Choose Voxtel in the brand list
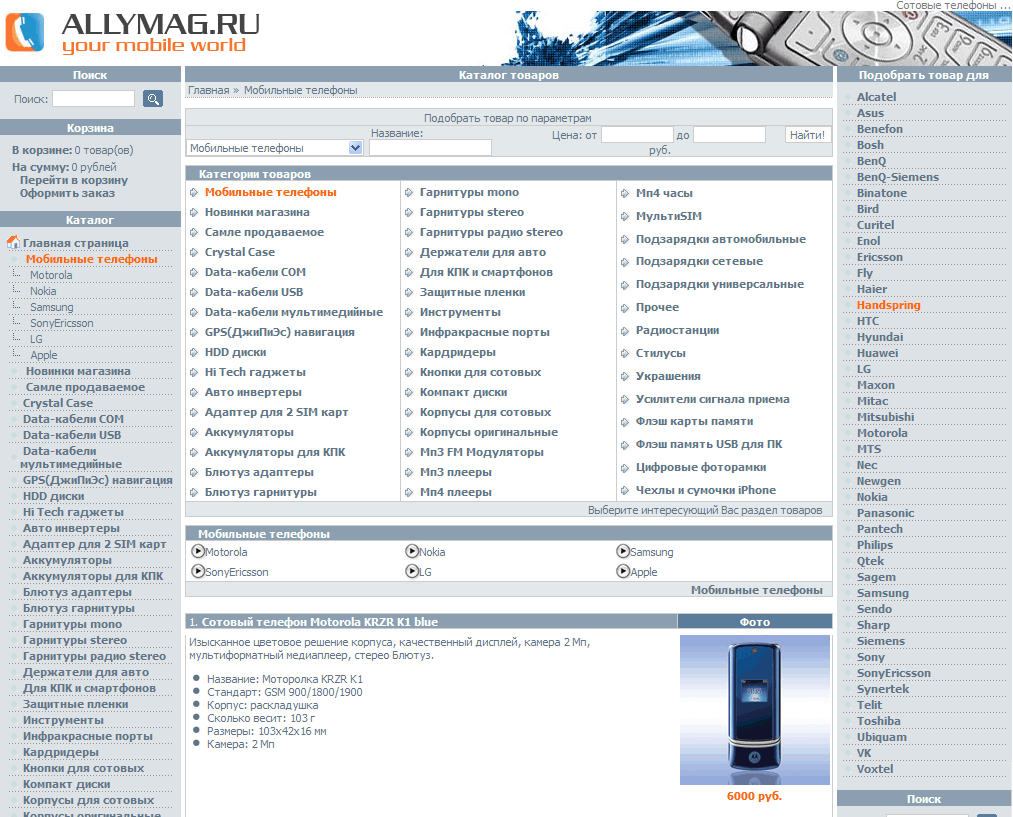Viewport: 1013px width, 817px height. click(x=875, y=769)
